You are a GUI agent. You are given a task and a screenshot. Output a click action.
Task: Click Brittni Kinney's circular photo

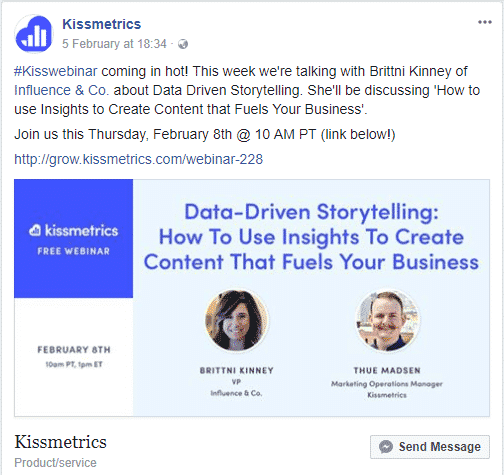click(x=237, y=320)
